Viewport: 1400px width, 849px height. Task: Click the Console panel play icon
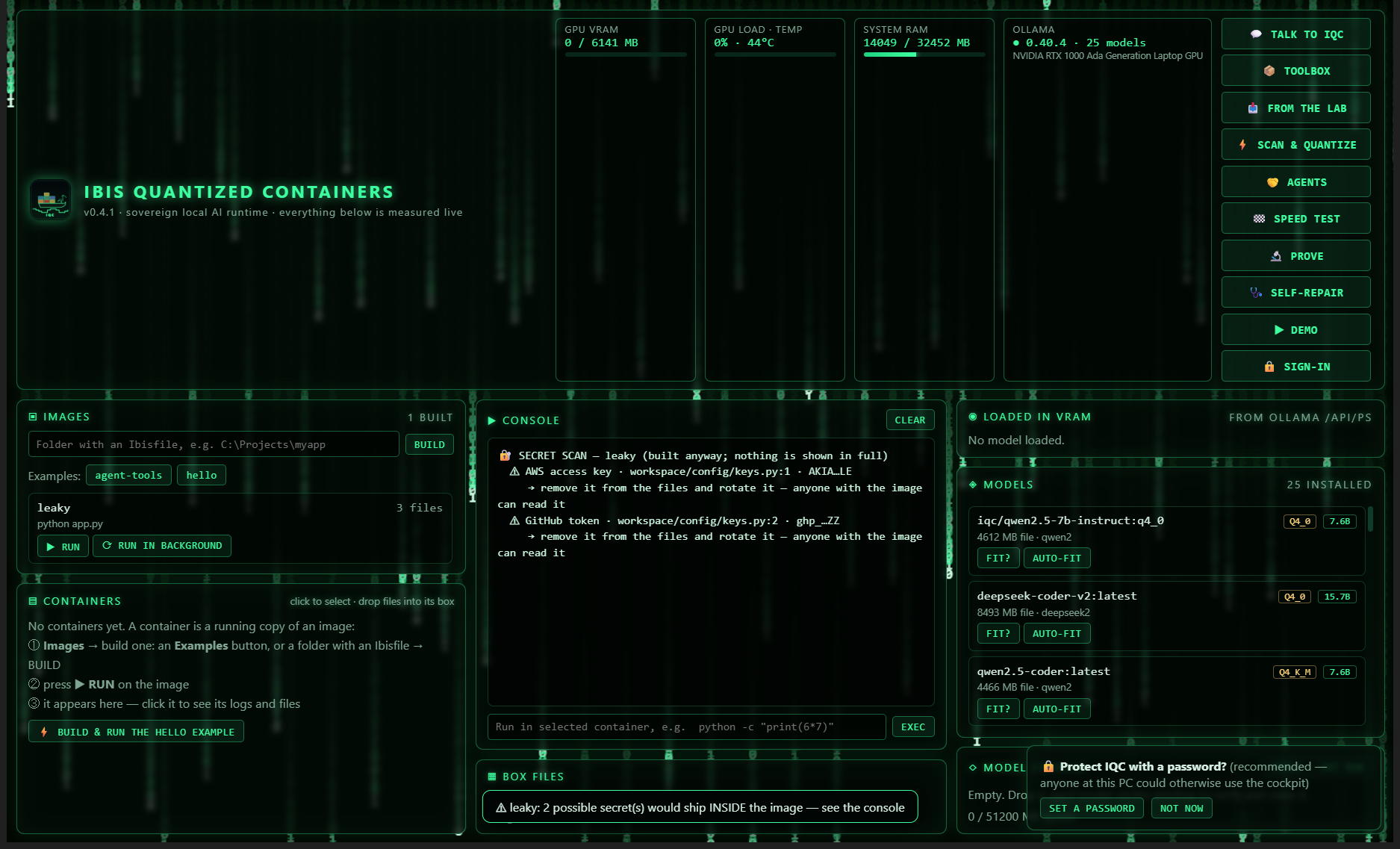click(x=492, y=420)
